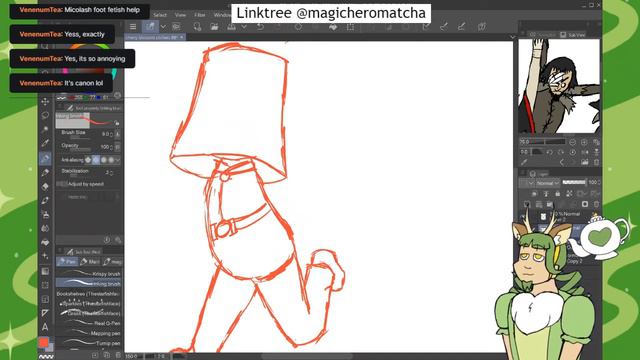This screenshot has width=640, height=360.
Task: Select the Decoration sparkle tool
Action: click(x=45, y=256)
